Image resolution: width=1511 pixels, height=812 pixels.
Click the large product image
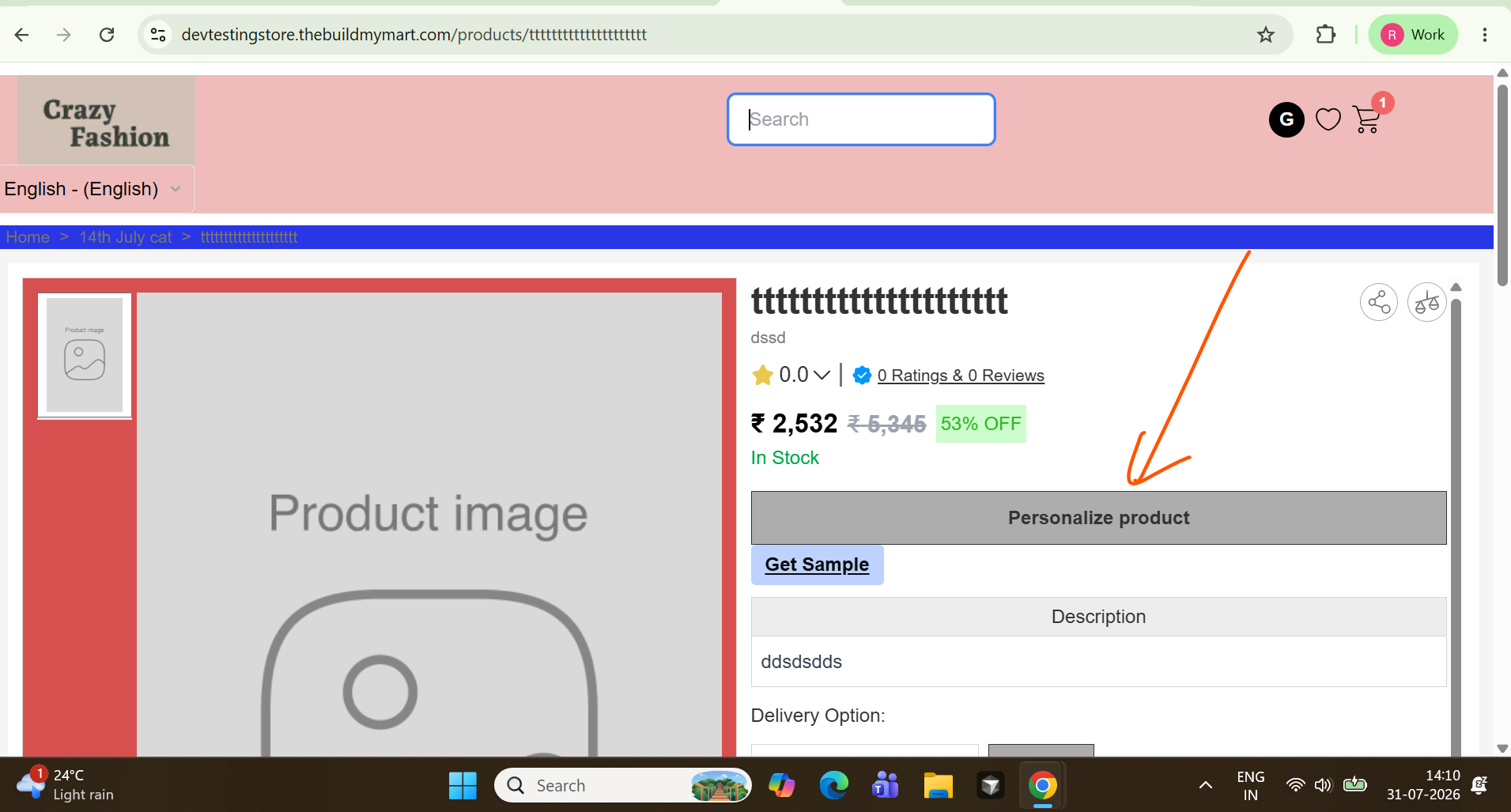click(x=429, y=524)
